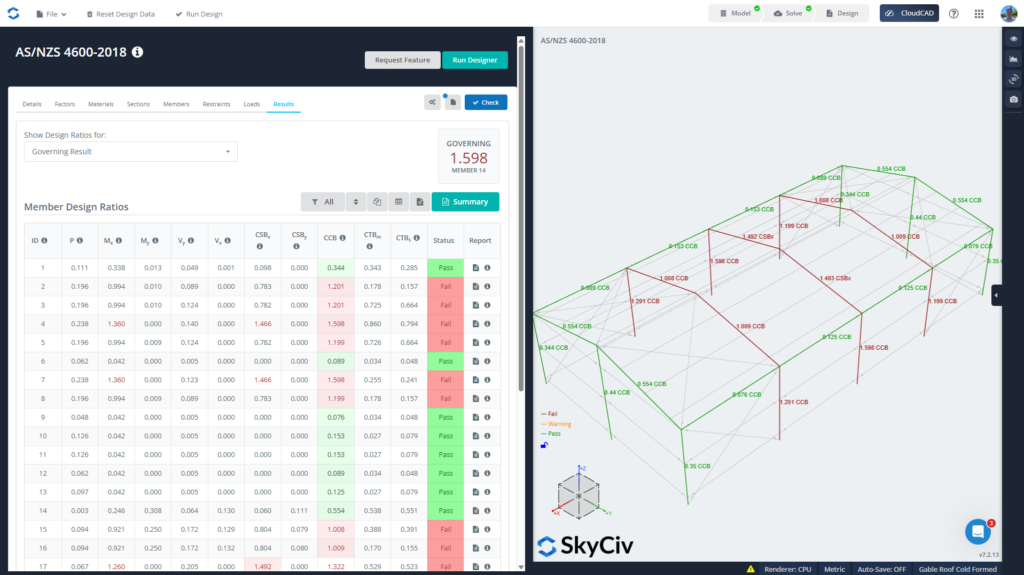This screenshot has width=1024, height=575.
Task: Click the copy results icon
Action: (x=377, y=202)
